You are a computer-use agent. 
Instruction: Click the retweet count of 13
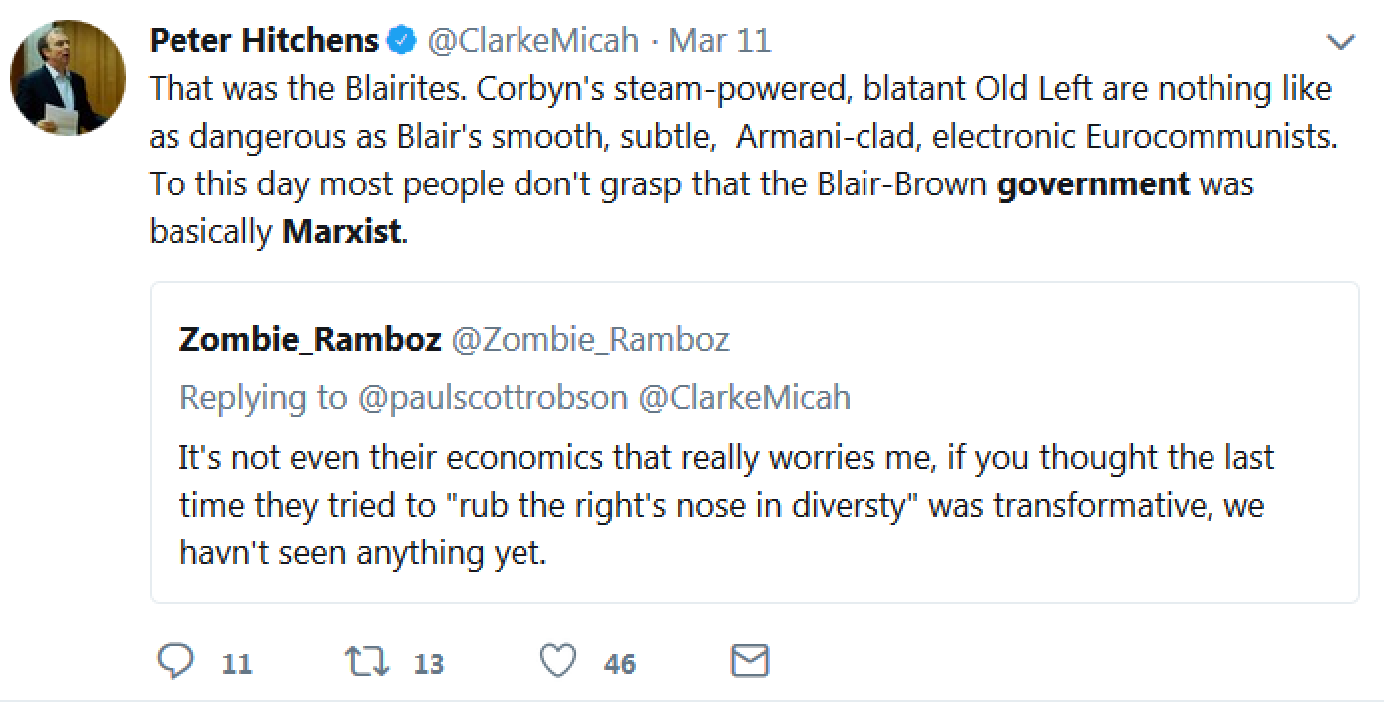[x=429, y=664]
